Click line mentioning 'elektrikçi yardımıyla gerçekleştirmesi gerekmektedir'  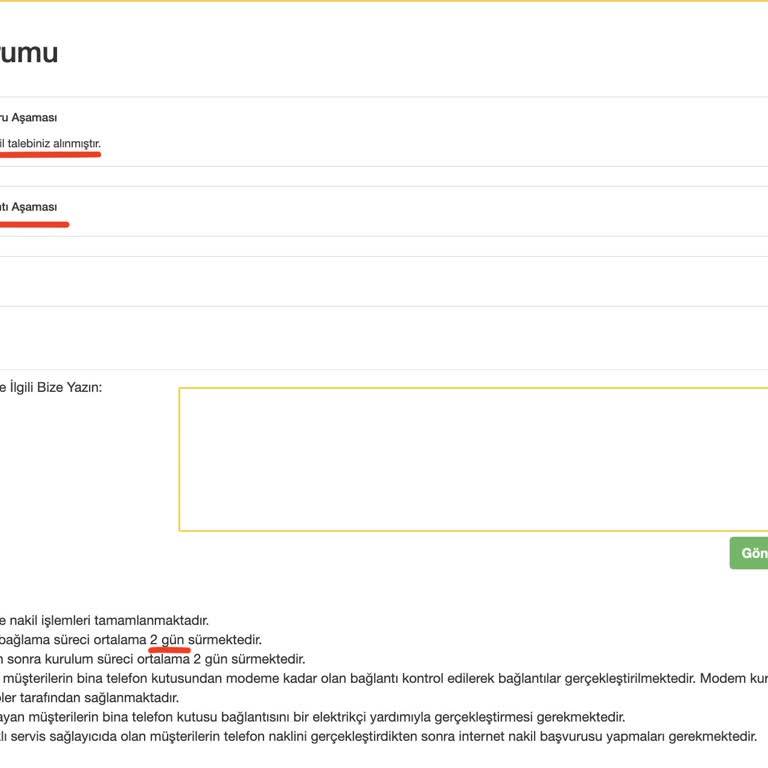tap(312, 717)
